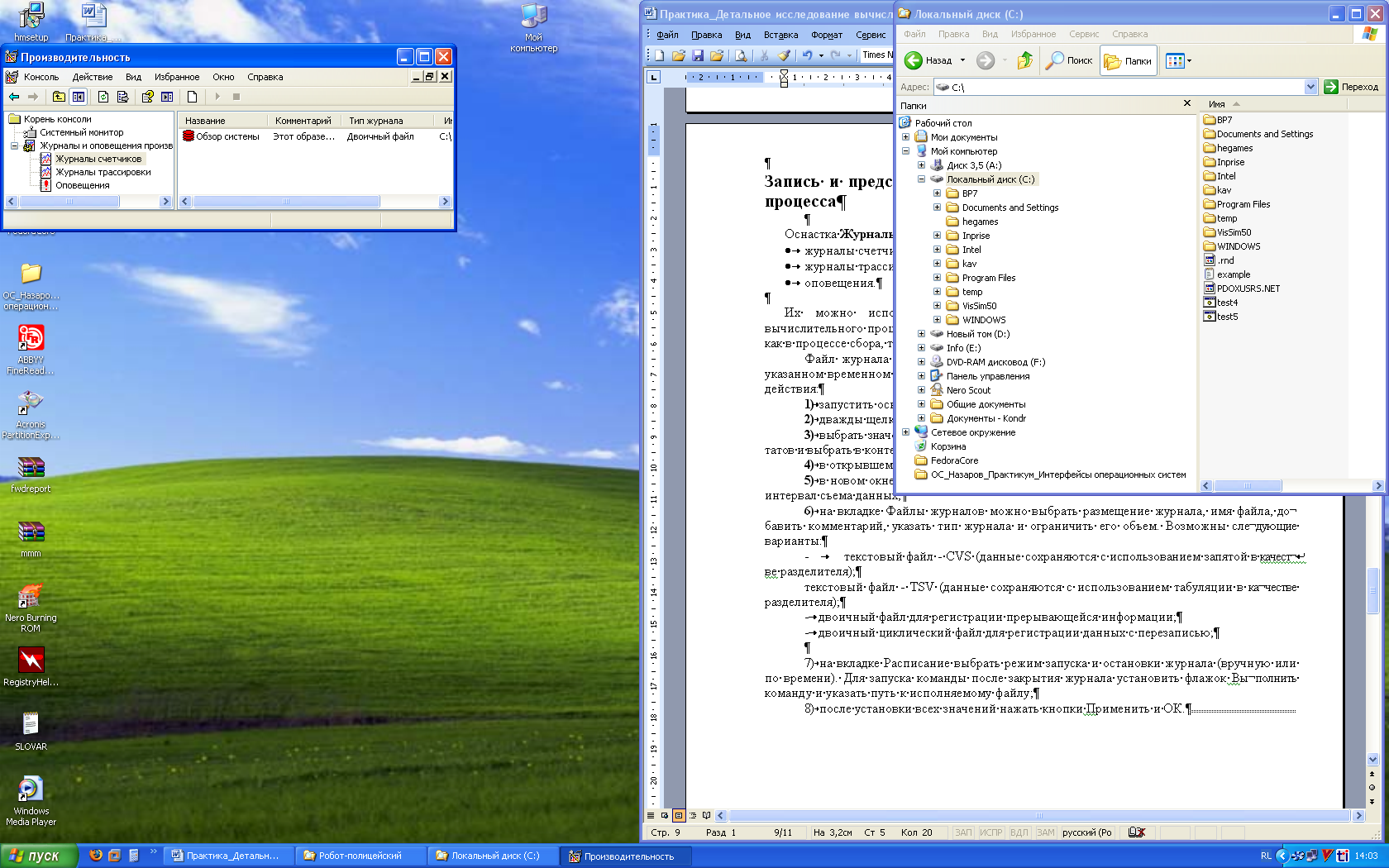1389x868 pixels.
Task: Expand the WINDOWS folder in folders tree
Action: pos(937,320)
